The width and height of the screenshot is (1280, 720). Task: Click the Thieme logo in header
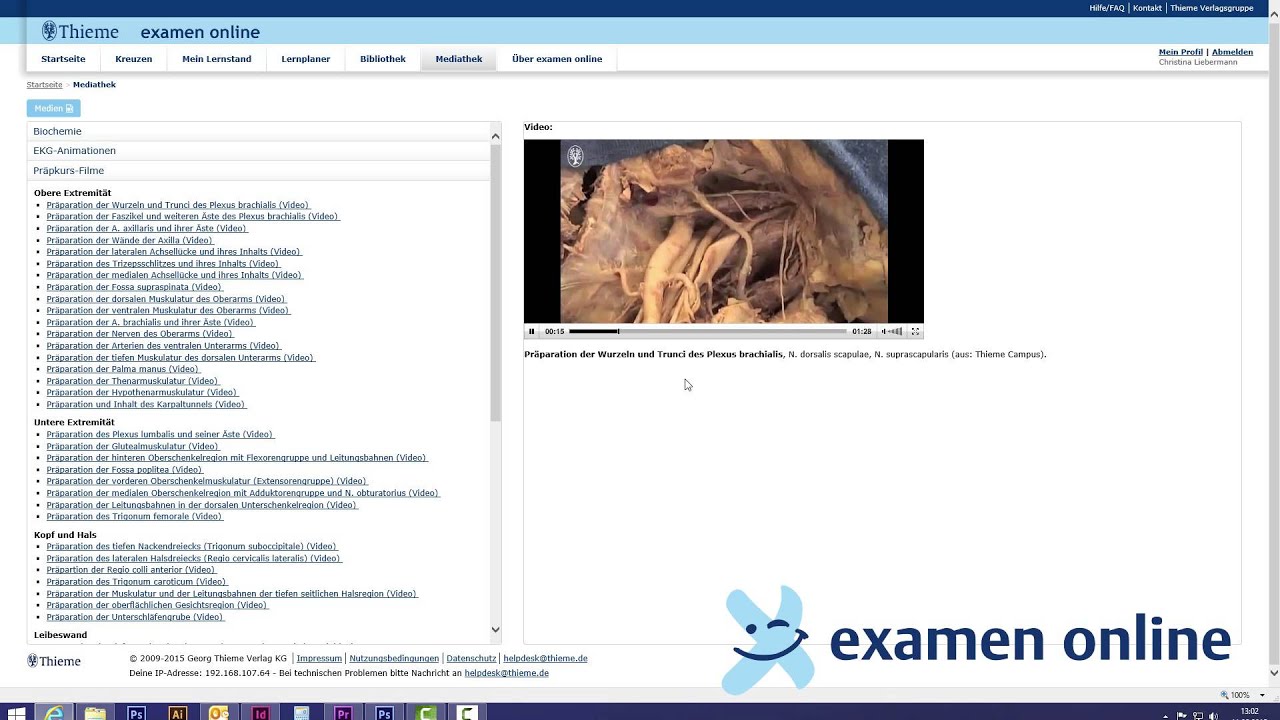coord(80,32)
